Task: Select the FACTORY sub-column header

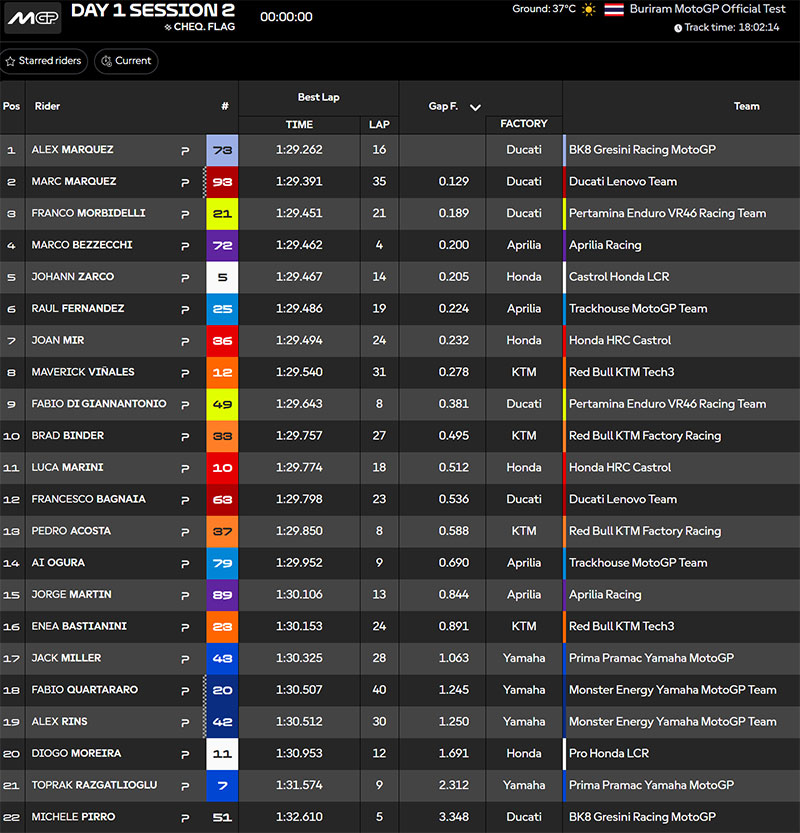Action: point(523,124)
